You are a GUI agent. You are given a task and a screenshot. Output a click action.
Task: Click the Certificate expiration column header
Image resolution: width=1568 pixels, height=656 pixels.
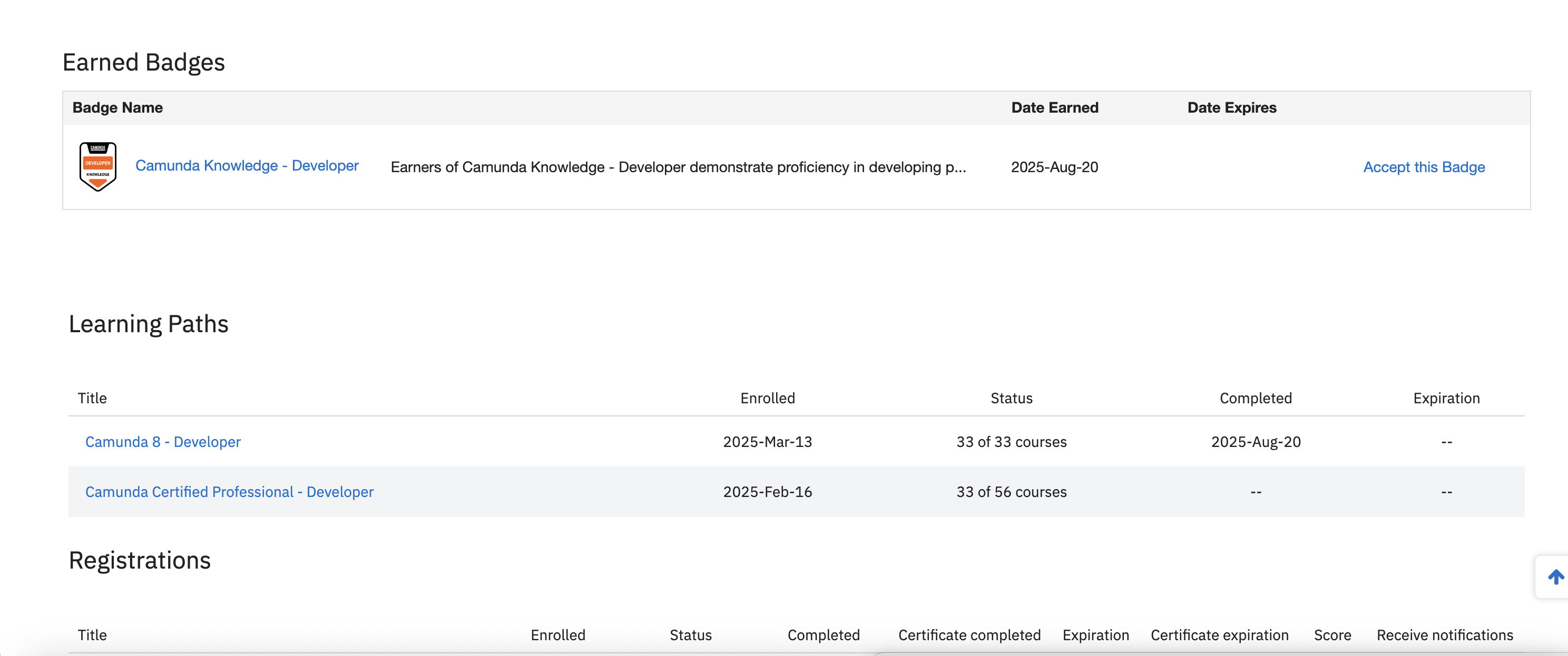coord(1219,635)
